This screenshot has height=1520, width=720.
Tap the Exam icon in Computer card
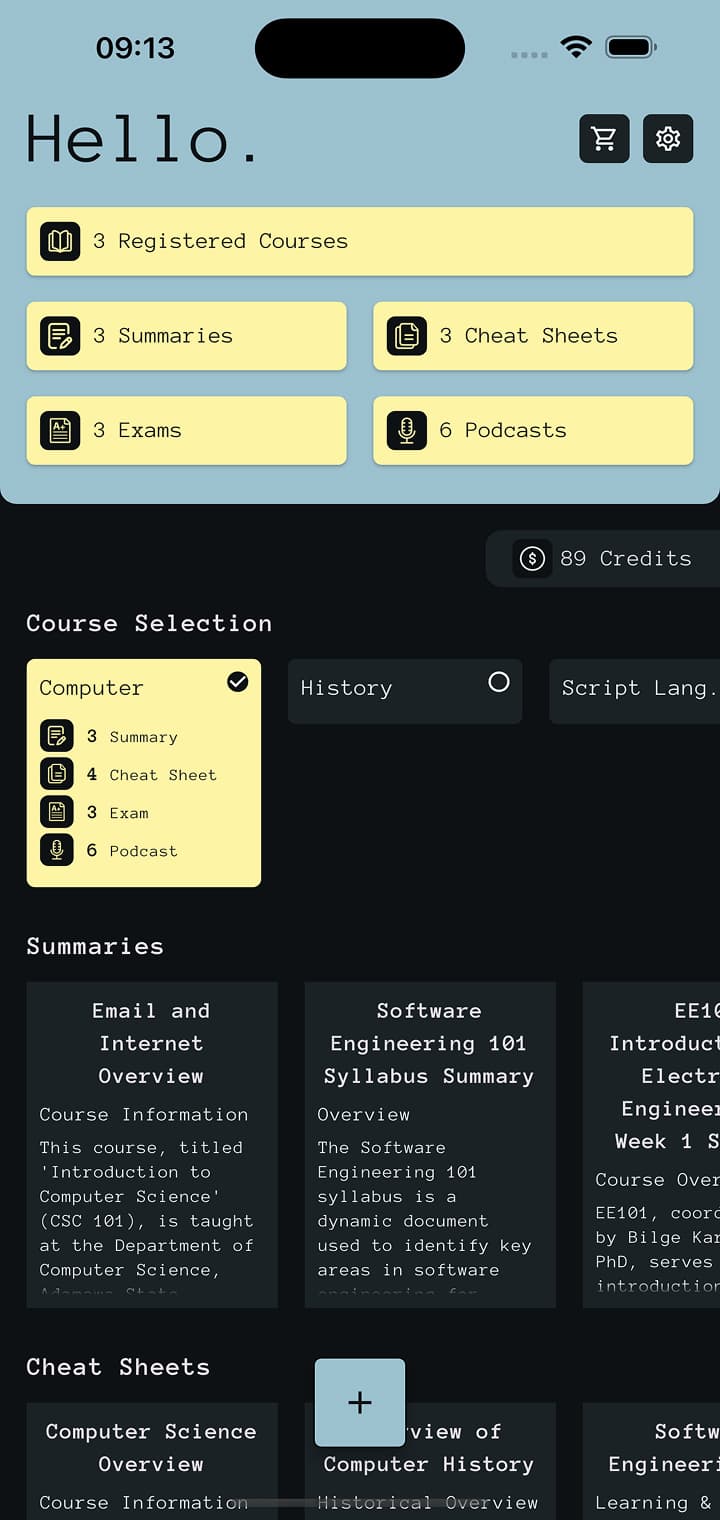point(57,812)
